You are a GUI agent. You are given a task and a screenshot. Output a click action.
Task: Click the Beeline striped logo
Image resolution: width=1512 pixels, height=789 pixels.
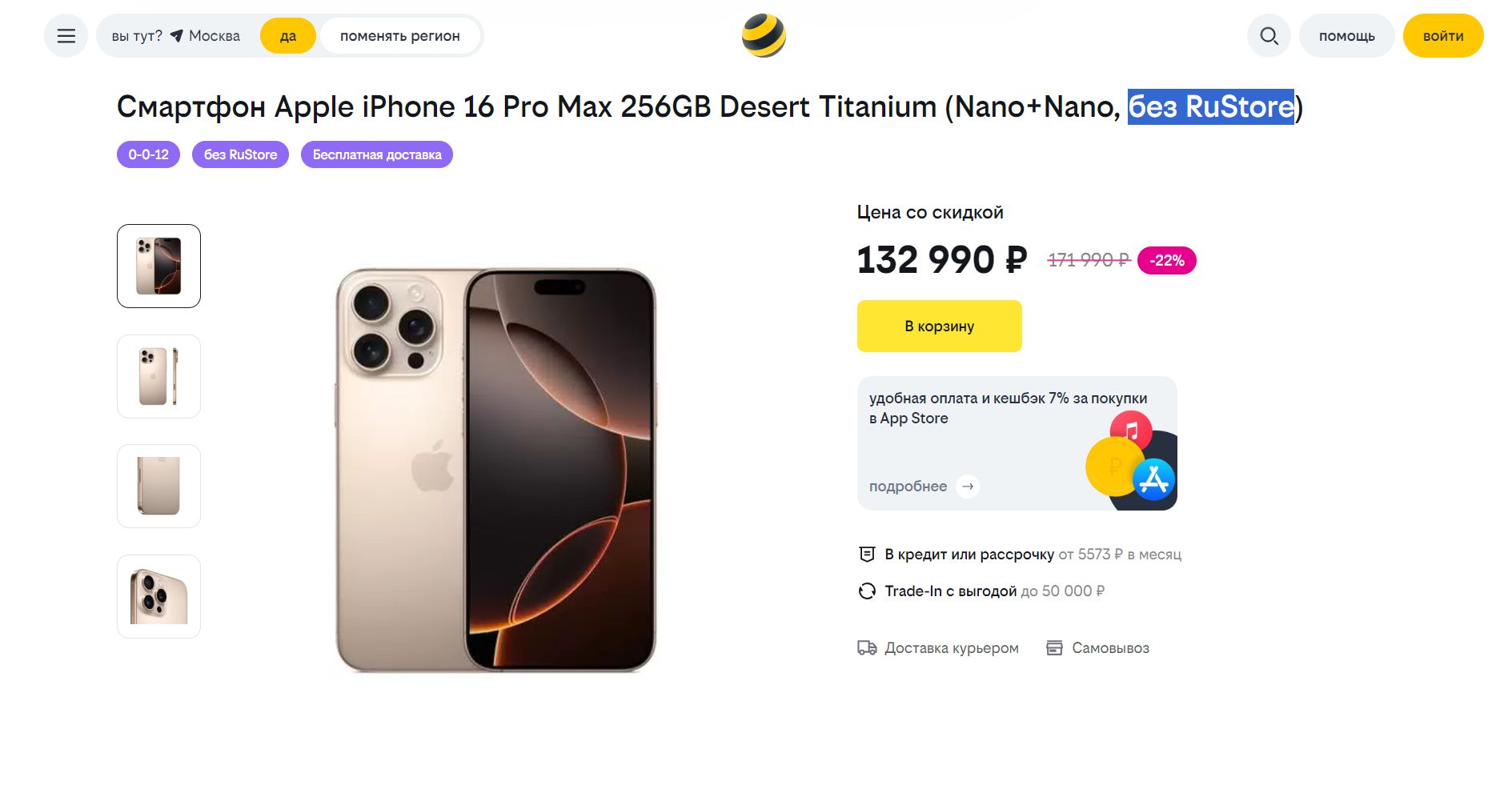pyautogui.click(x=764, y=36)
